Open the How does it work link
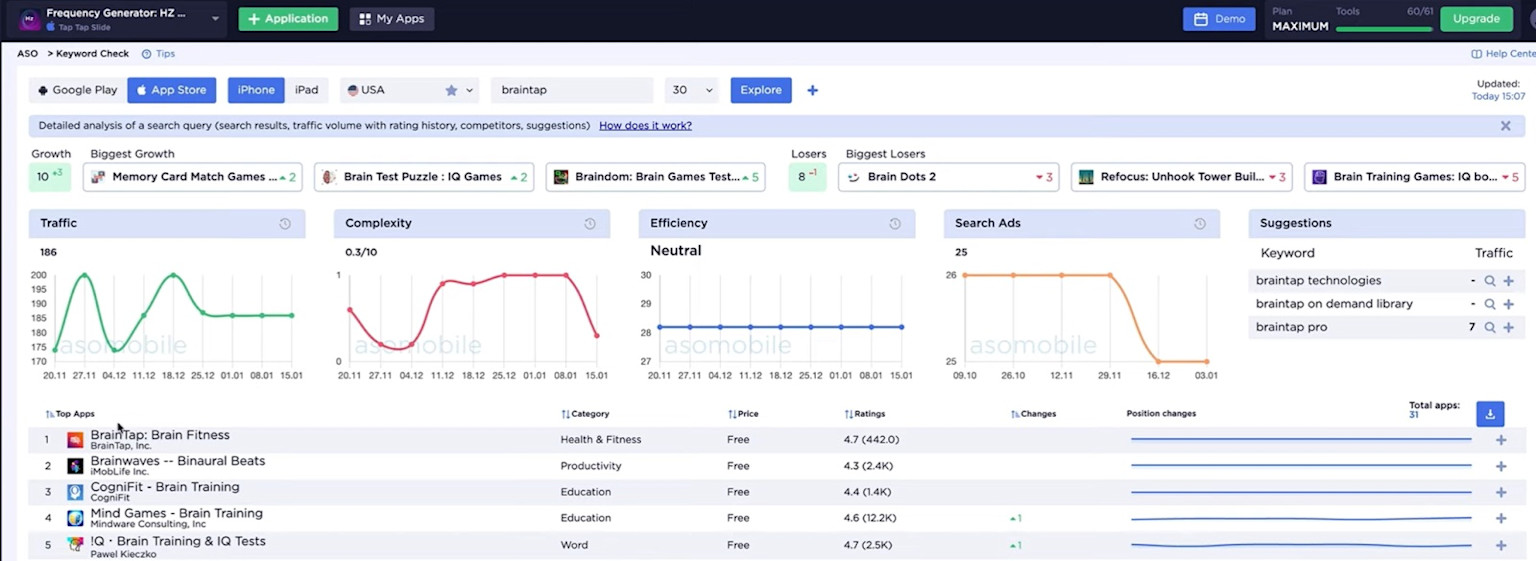 (x=645, y=126)
